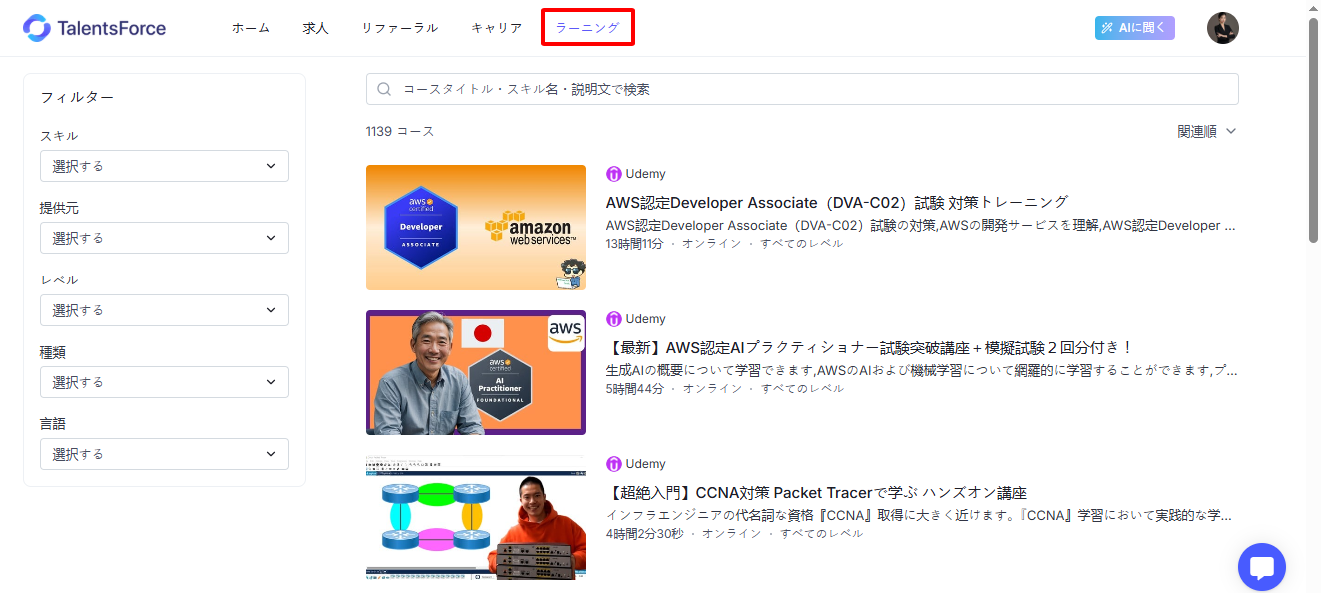Click the search magnifier icon
Screen dimensions: 1321x593
point(384,89)
